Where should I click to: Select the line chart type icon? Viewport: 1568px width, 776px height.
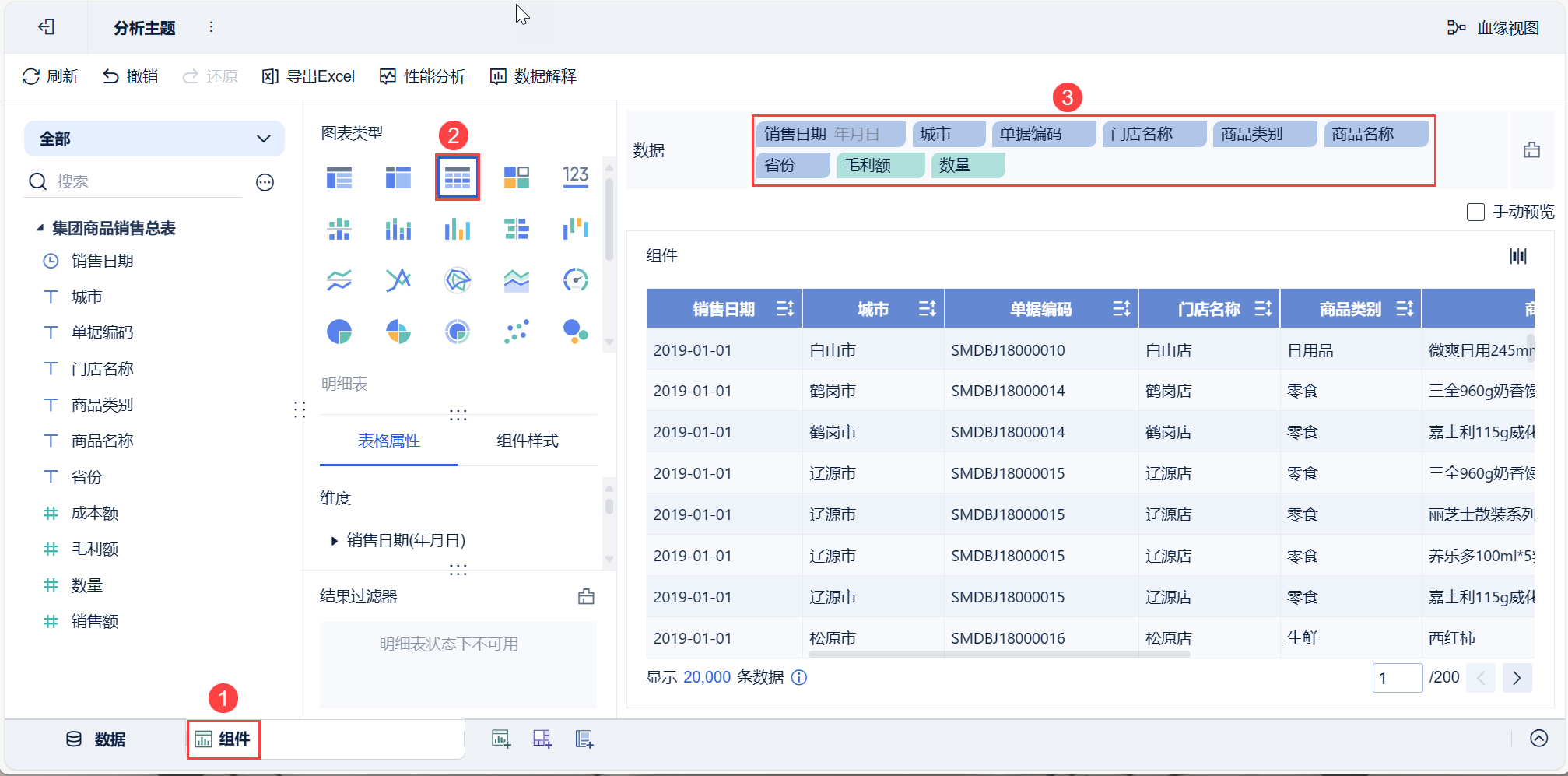pos(339,280)
